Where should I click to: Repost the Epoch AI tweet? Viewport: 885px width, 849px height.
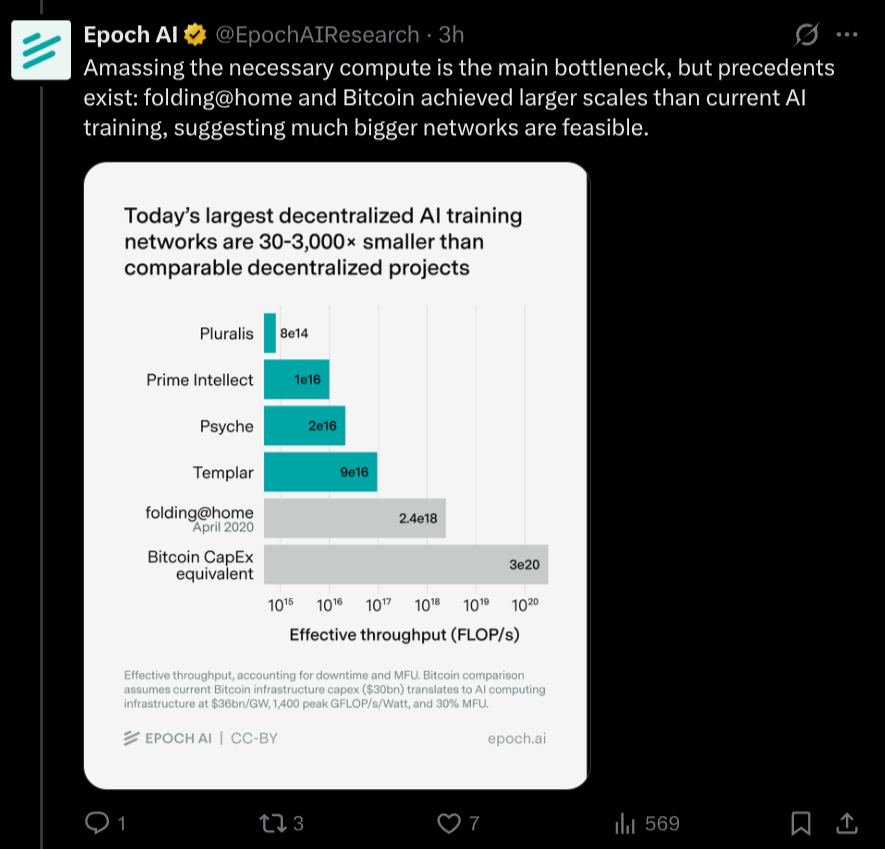[271, 823]
